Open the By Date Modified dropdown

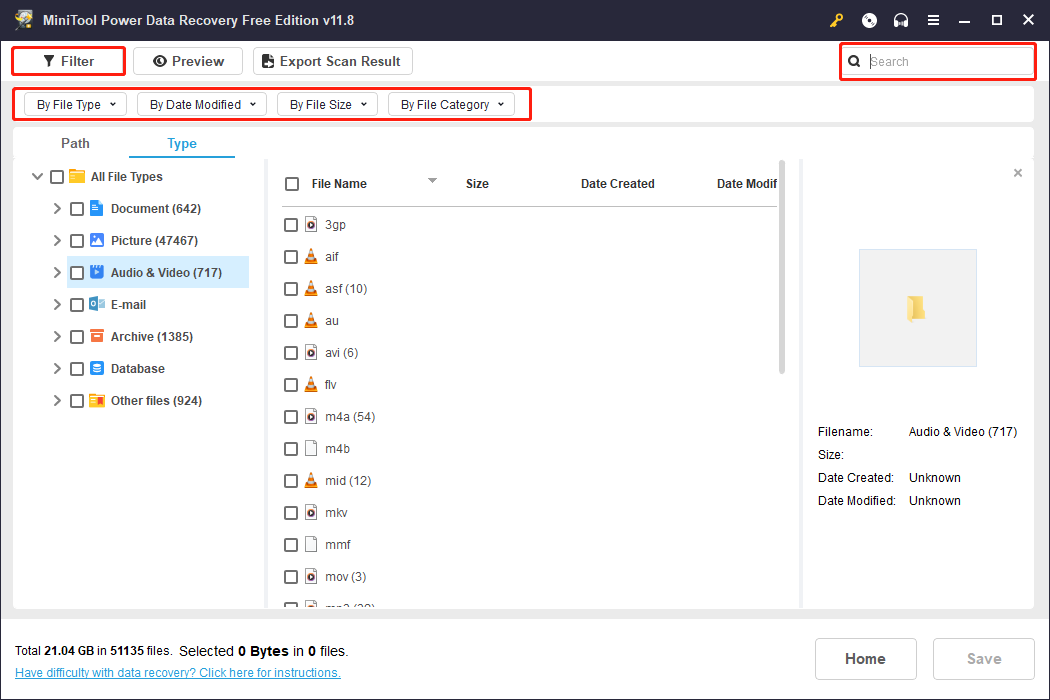(x=202, y=104)
